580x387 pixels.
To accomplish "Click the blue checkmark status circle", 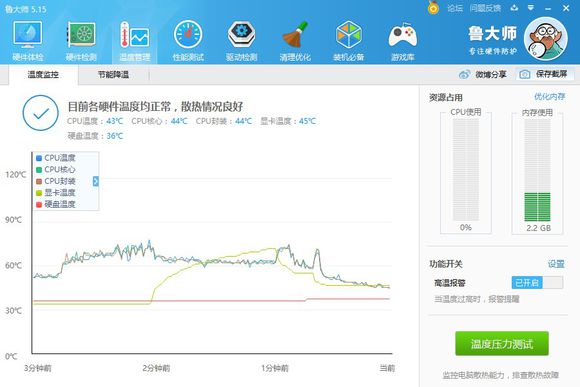I will [x=41, y=113].
